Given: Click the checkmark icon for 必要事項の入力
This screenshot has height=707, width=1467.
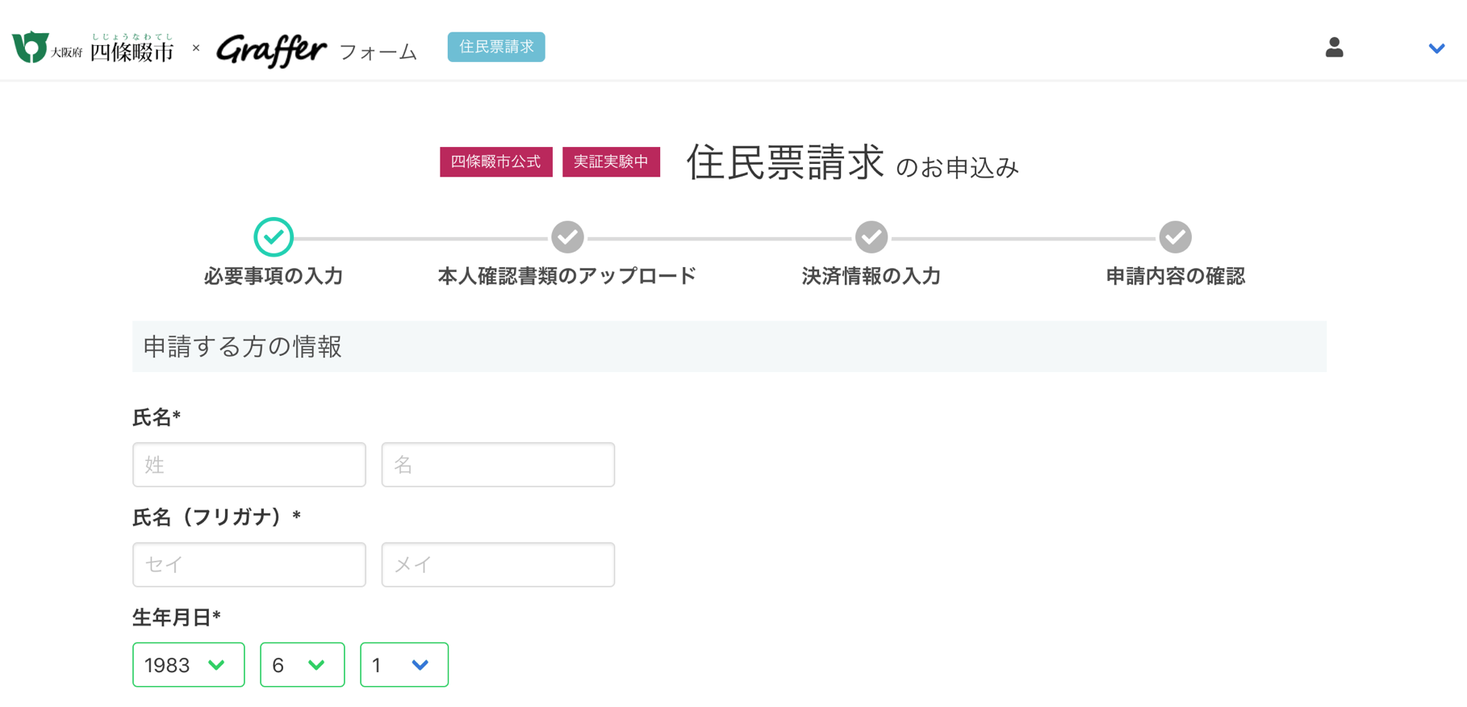Looking at the screenshot, I should click(x=273, y=237).
